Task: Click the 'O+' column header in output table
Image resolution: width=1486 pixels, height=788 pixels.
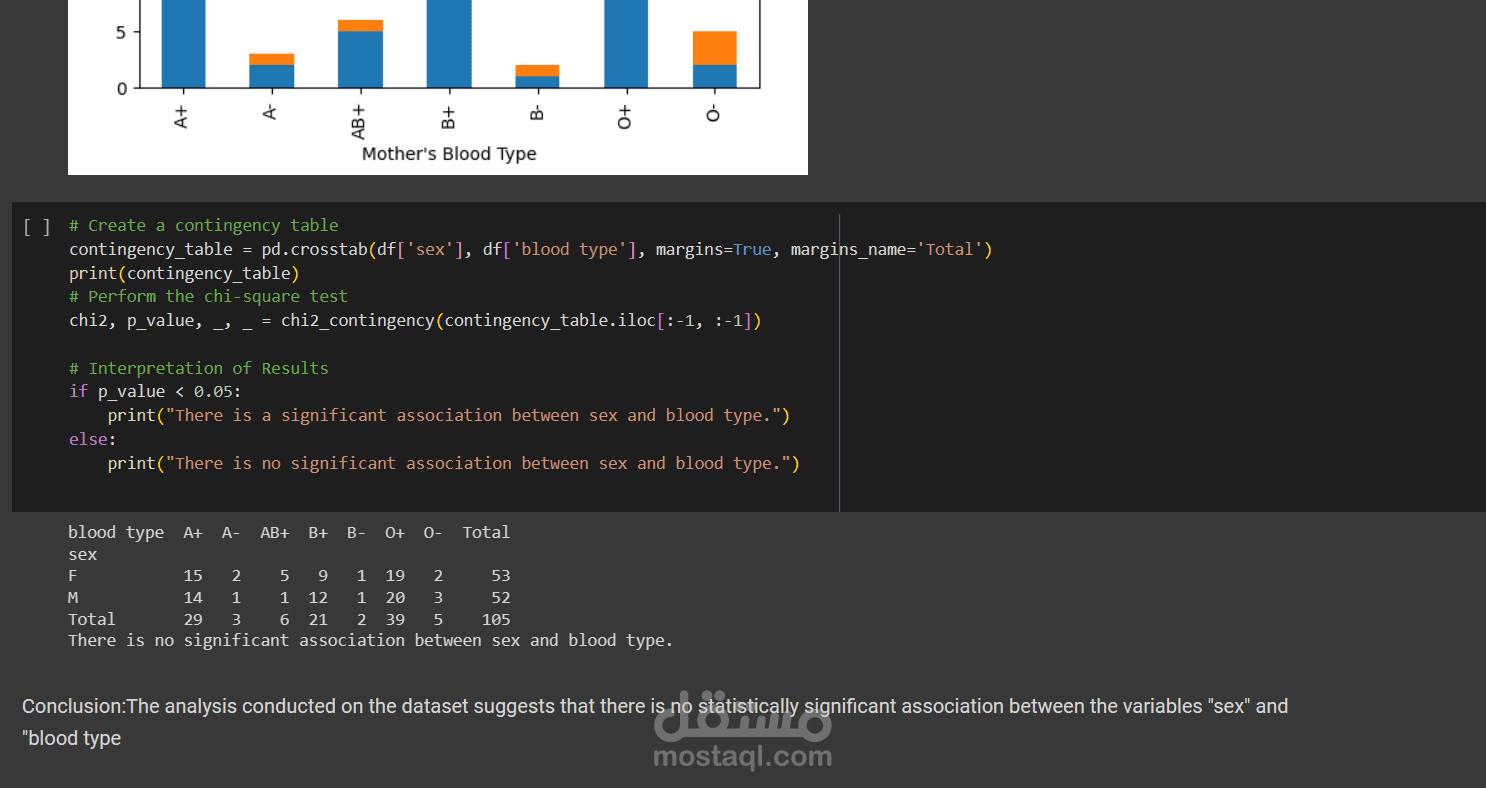Action: pyautogui.click(x=395, y=533)
